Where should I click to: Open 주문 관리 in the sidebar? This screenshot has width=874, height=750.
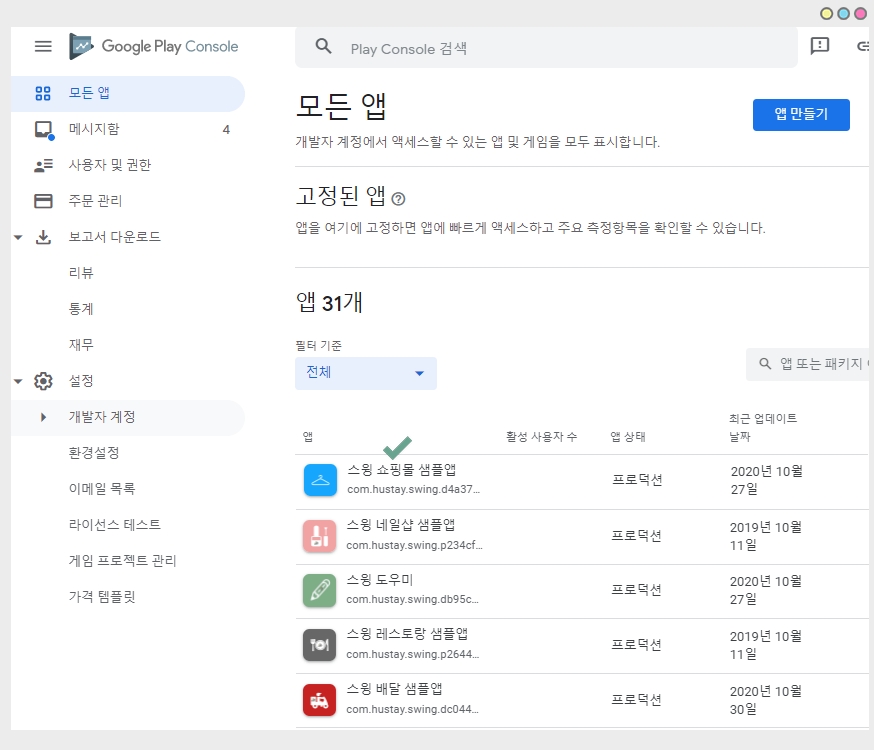128,201
